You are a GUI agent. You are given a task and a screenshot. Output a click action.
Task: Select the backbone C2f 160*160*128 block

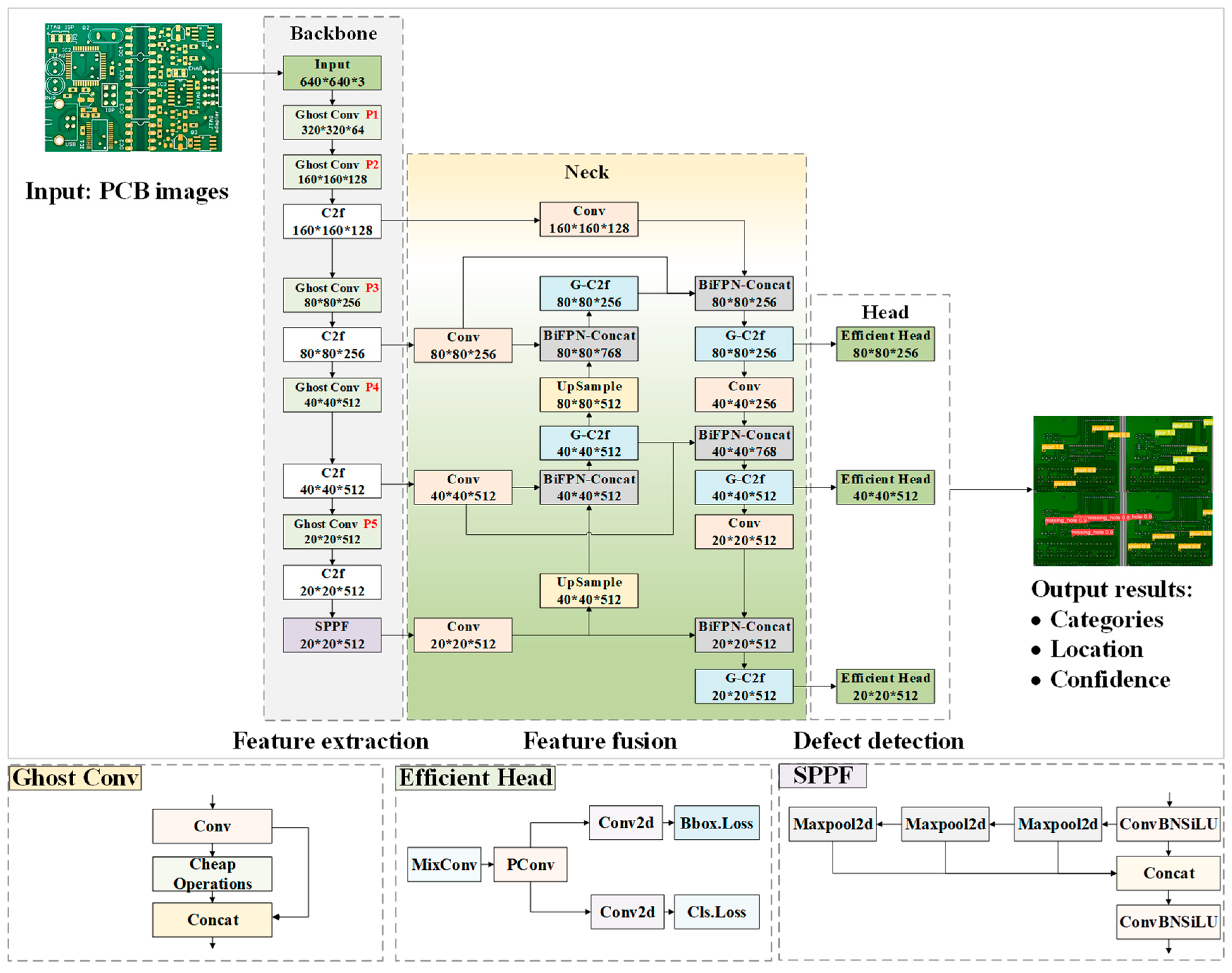point(332,222)
